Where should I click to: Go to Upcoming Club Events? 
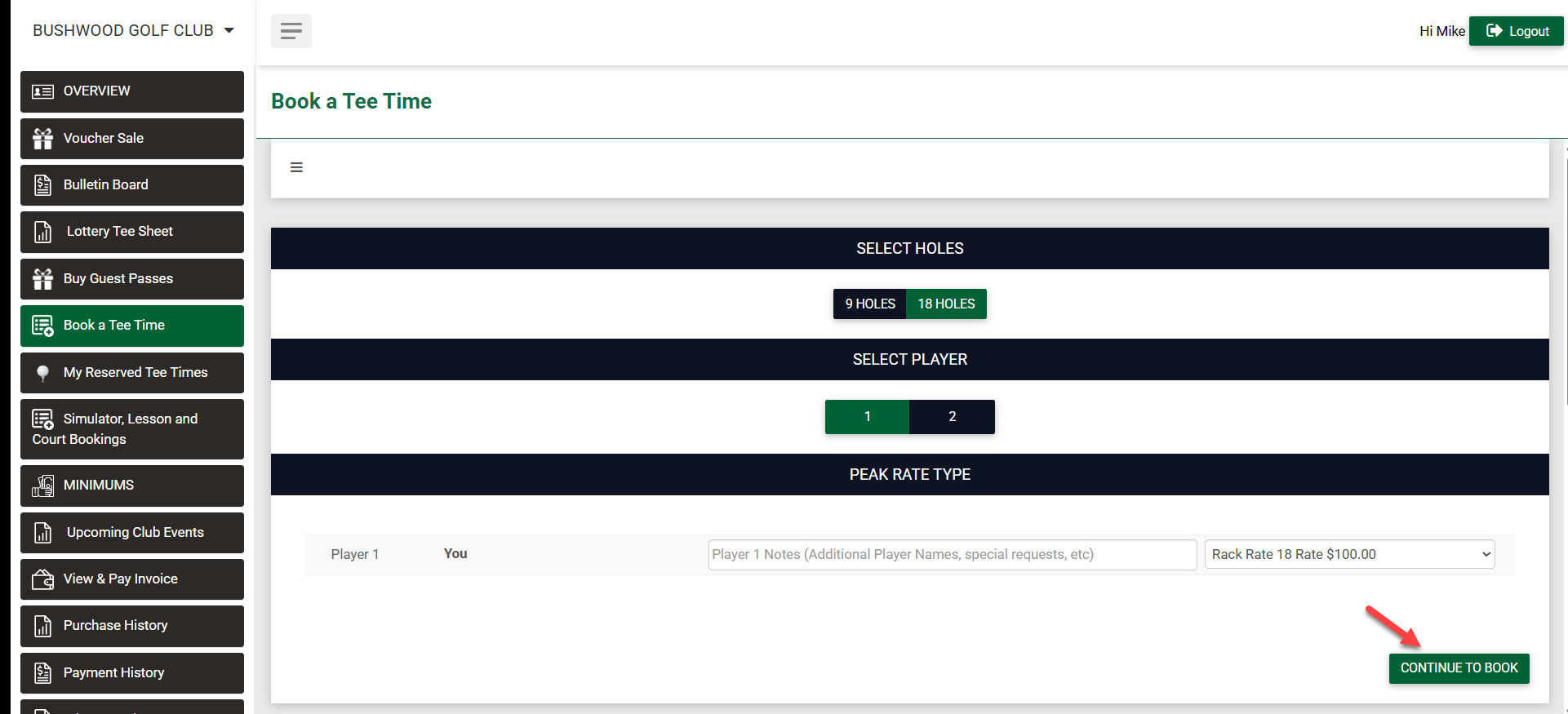pyautogui.click(x=135, y=533)
